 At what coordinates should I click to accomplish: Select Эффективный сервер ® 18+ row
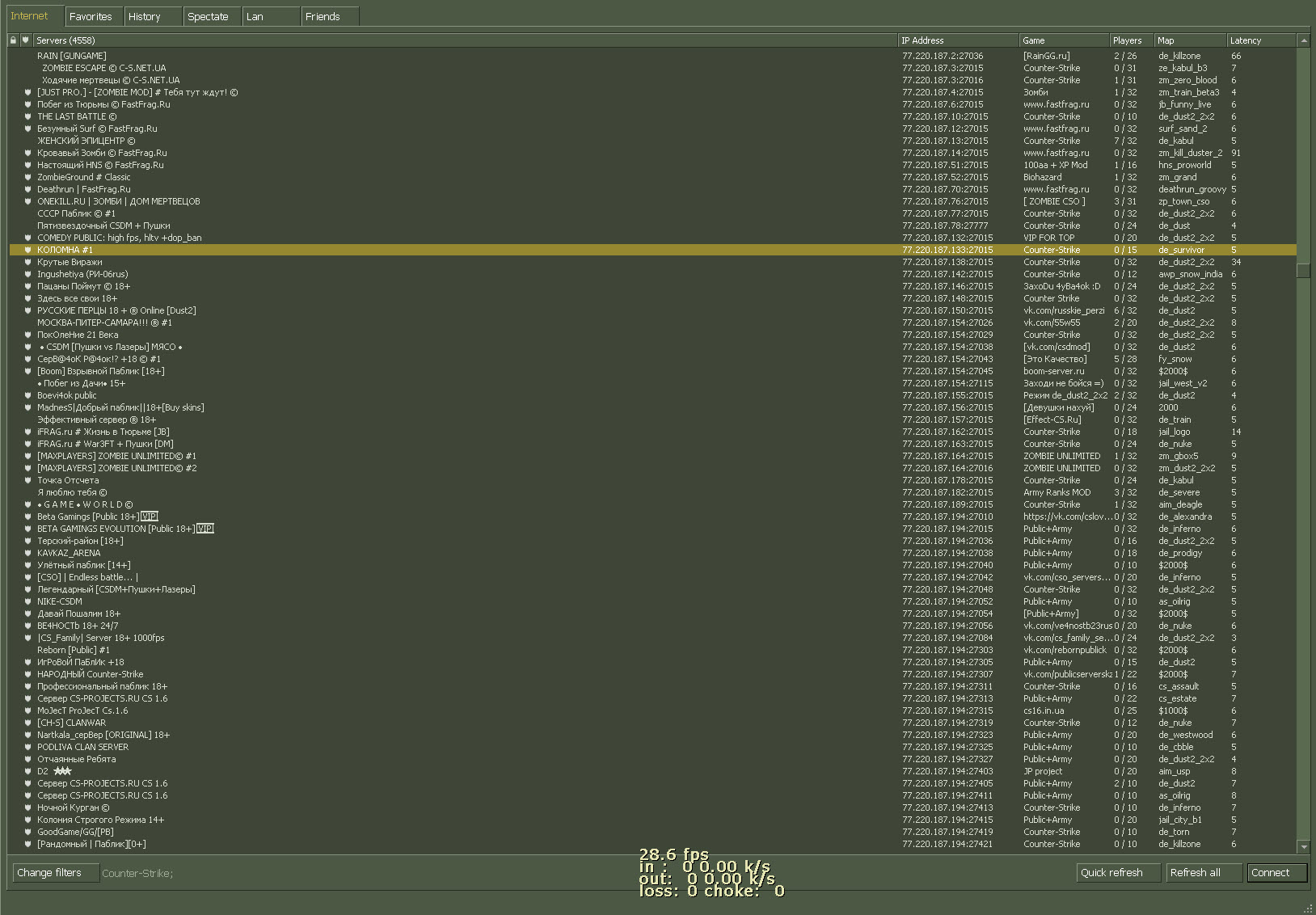click(x=652, y=420)
